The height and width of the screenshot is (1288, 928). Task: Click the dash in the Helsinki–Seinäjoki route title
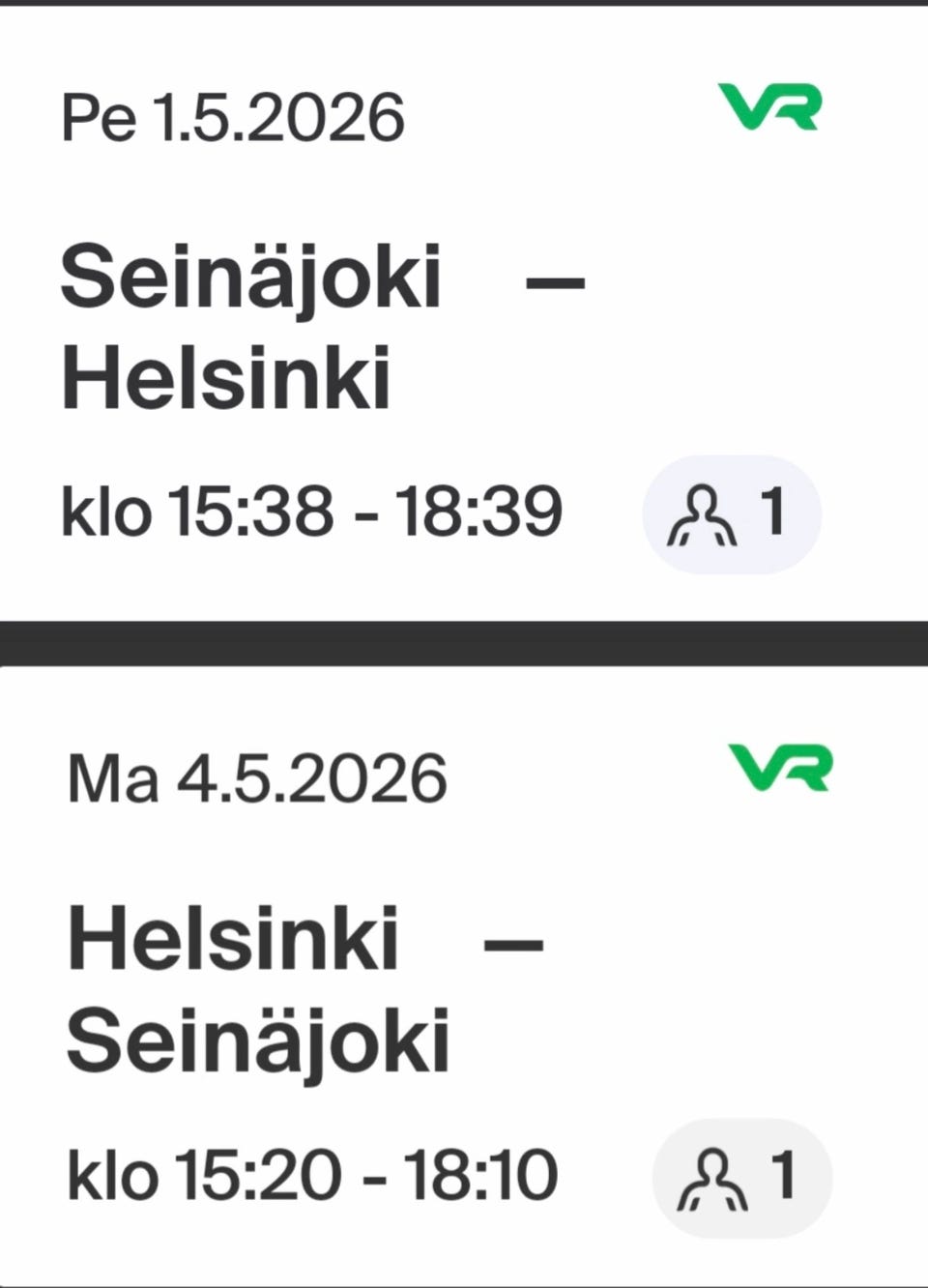pos(512,943)
